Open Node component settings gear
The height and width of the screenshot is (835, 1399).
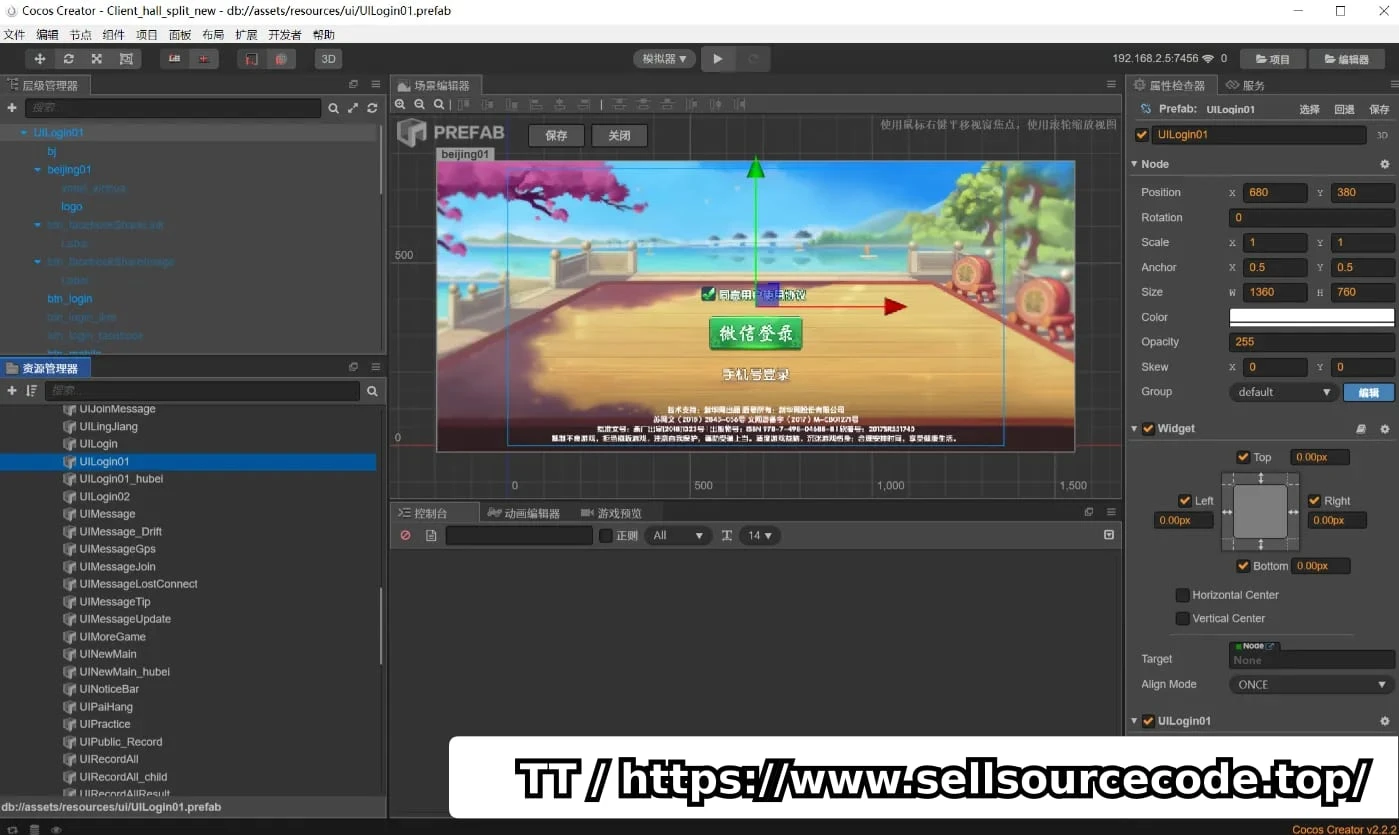[x=1385, y=164]
